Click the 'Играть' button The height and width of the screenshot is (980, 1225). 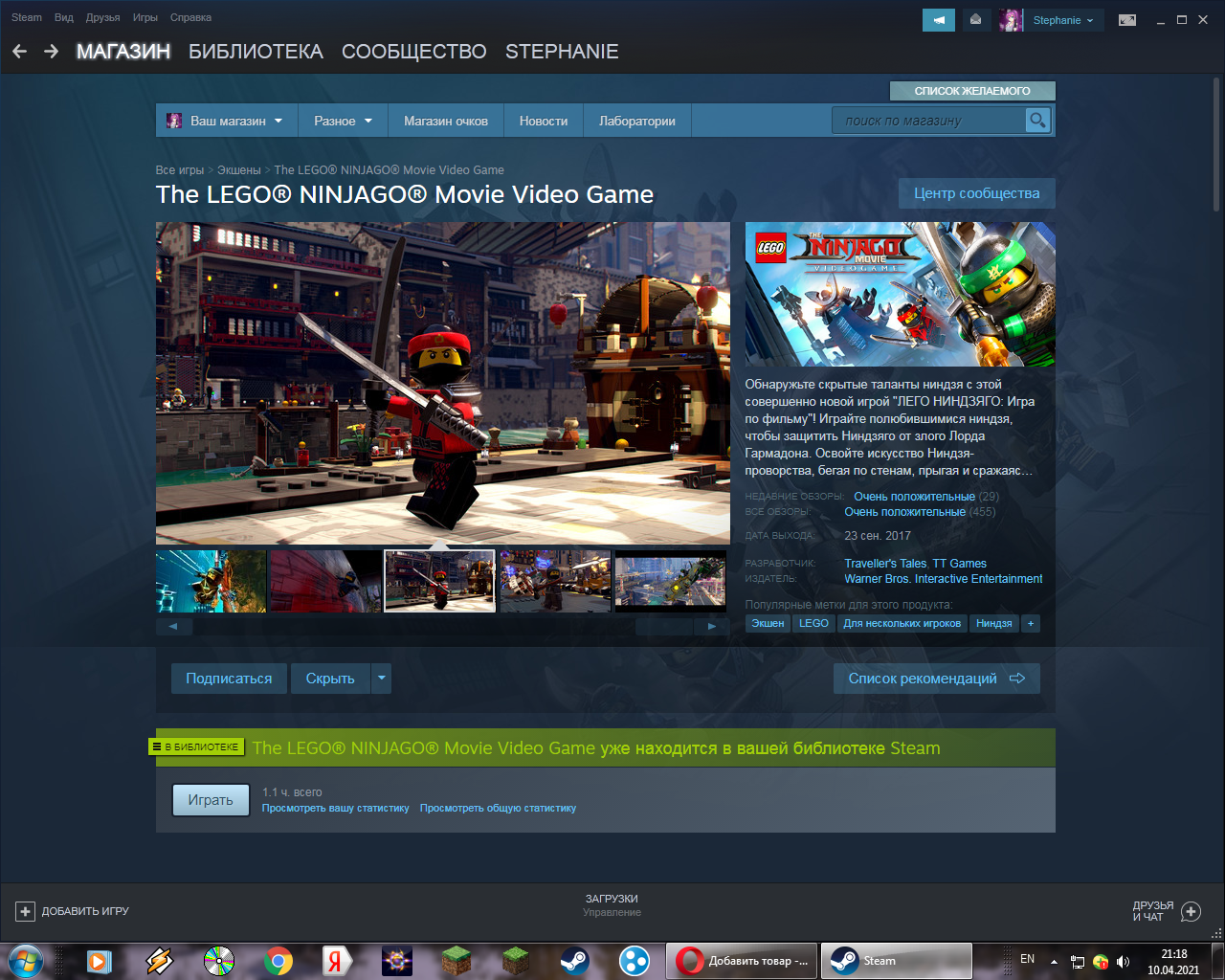pos(211,800)
